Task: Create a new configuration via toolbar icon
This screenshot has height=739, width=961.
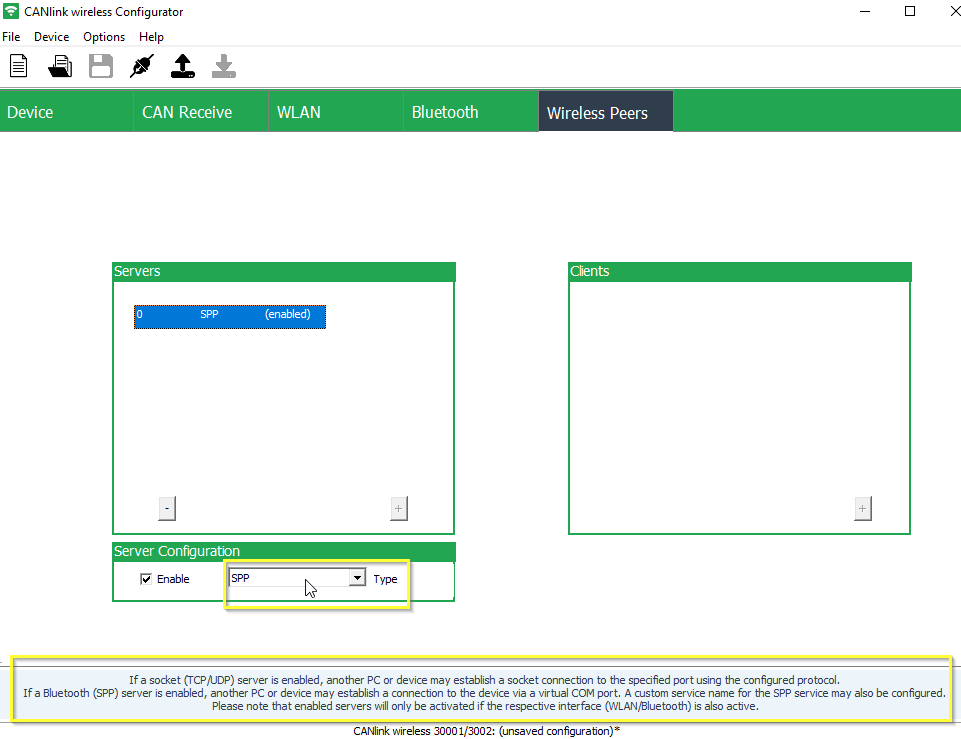Action: (18, 66)
